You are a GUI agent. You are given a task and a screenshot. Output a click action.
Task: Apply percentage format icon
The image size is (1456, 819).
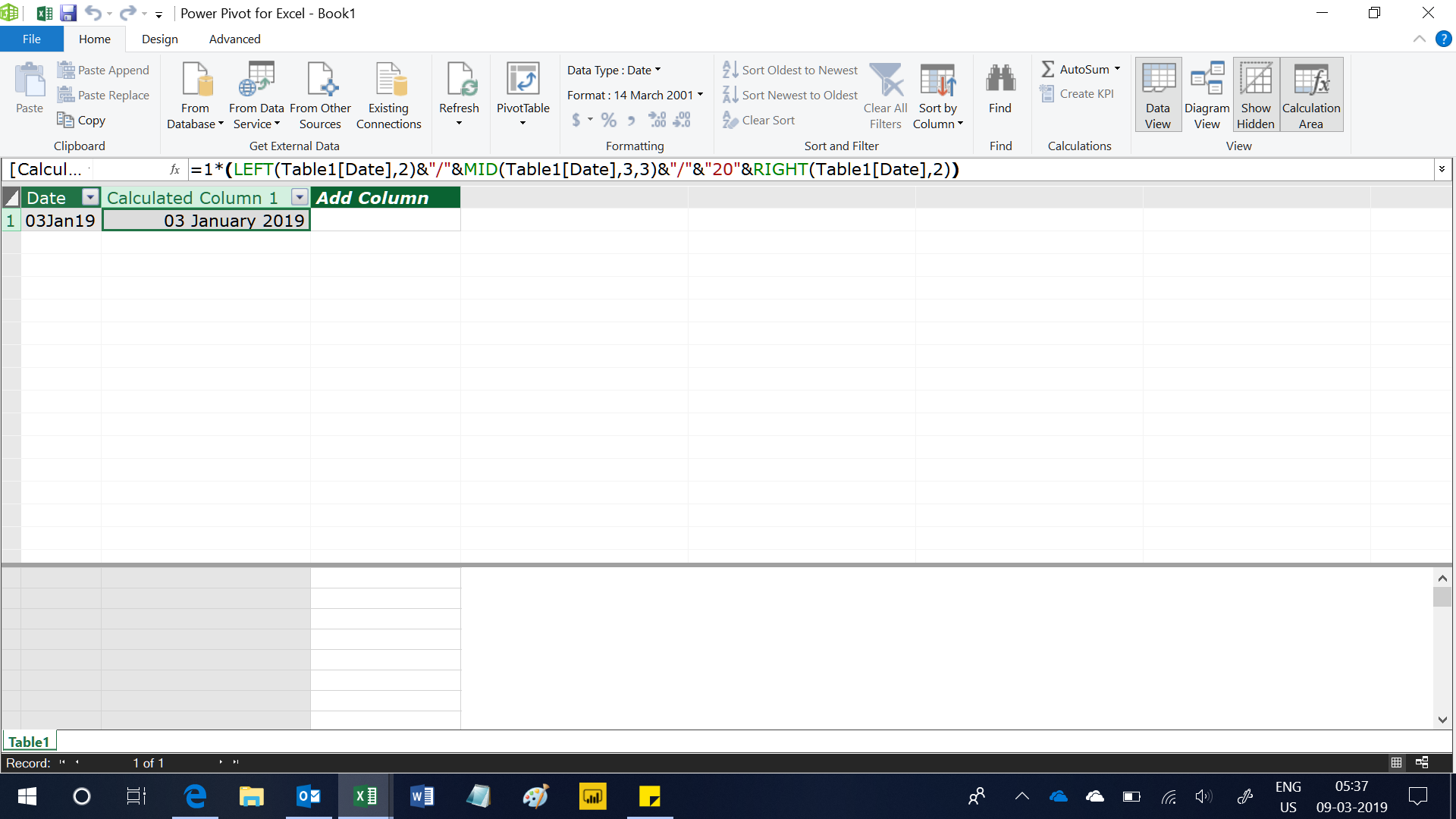[609, 120]
